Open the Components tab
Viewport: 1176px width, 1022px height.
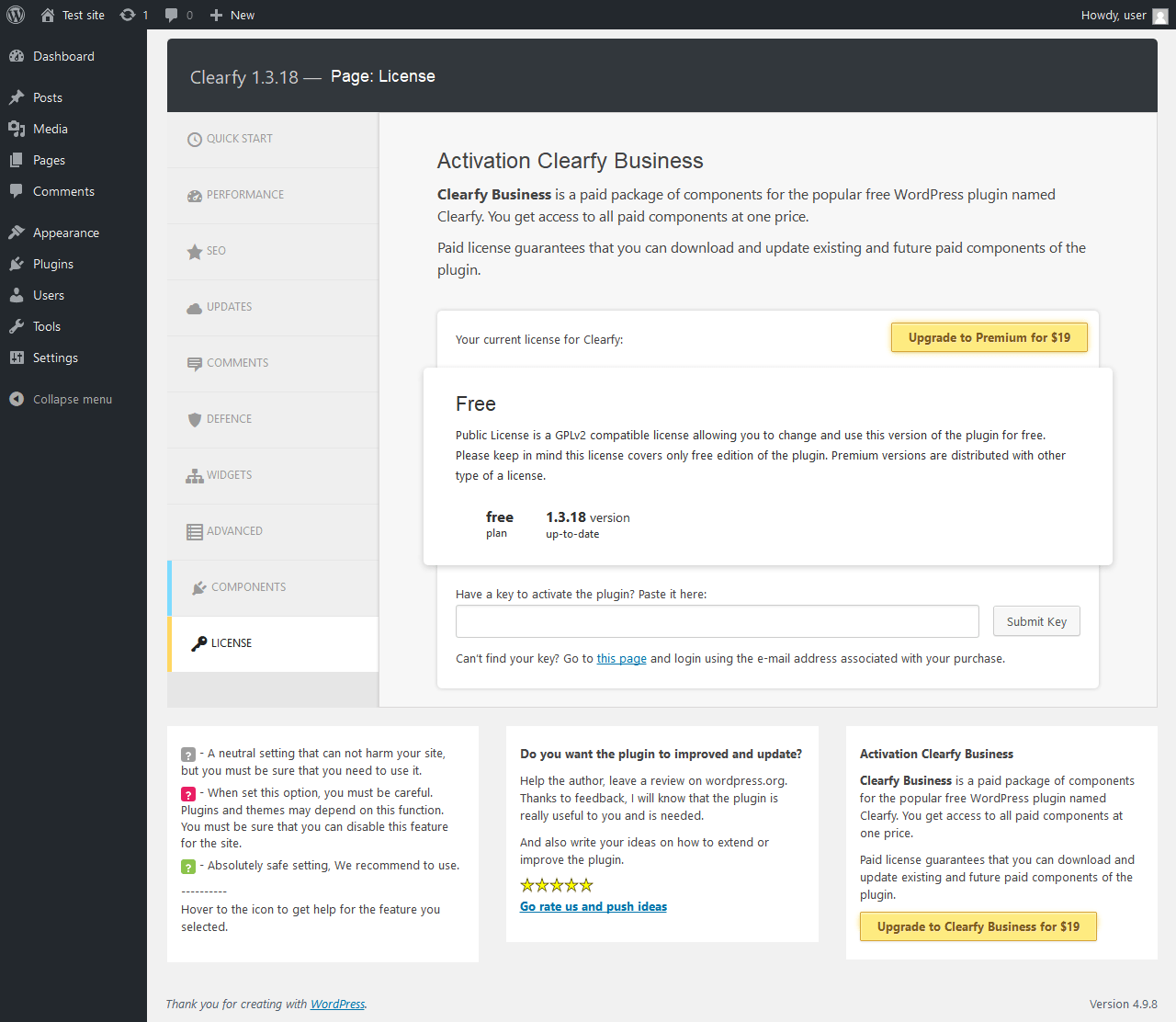[273, 588]
